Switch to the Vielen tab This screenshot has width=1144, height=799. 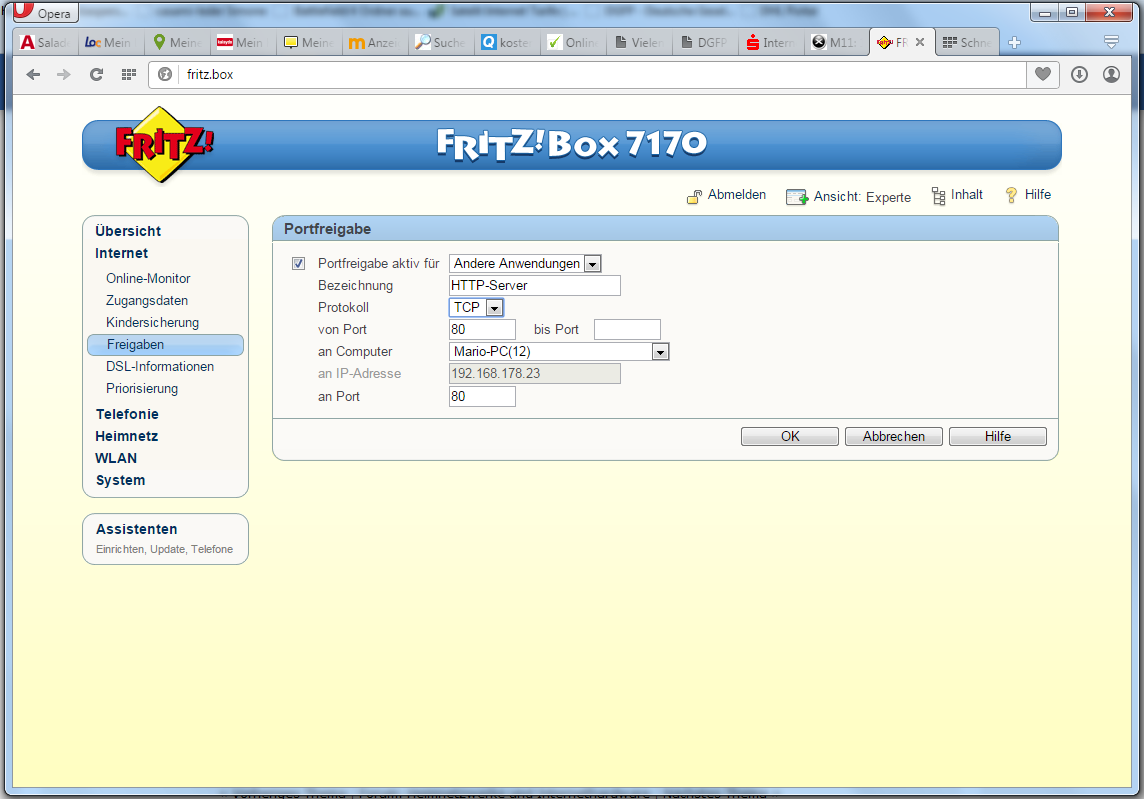click(x=639, y=42)
